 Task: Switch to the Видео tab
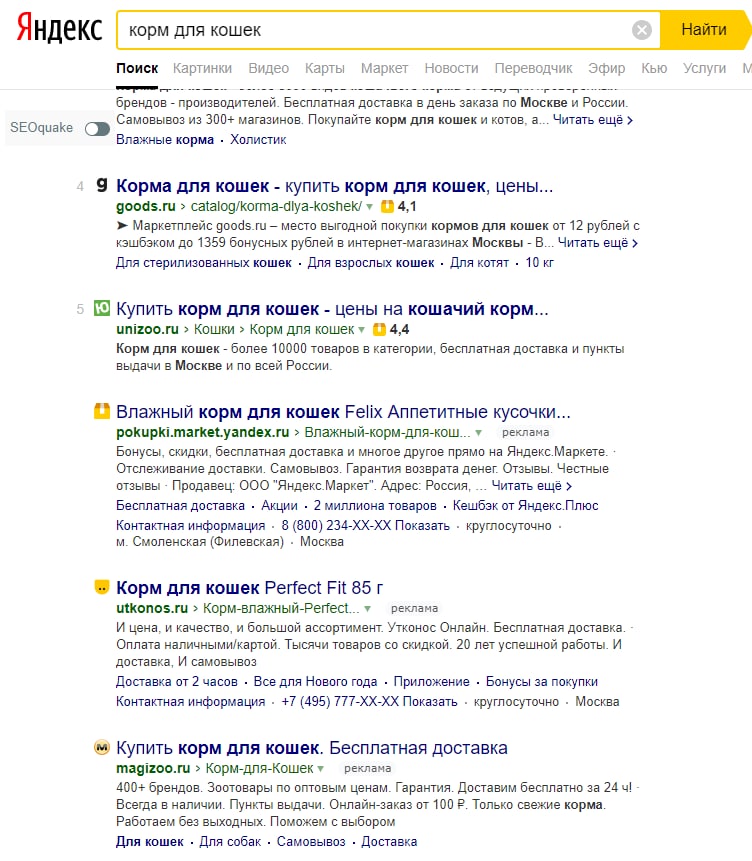point(269,69)
